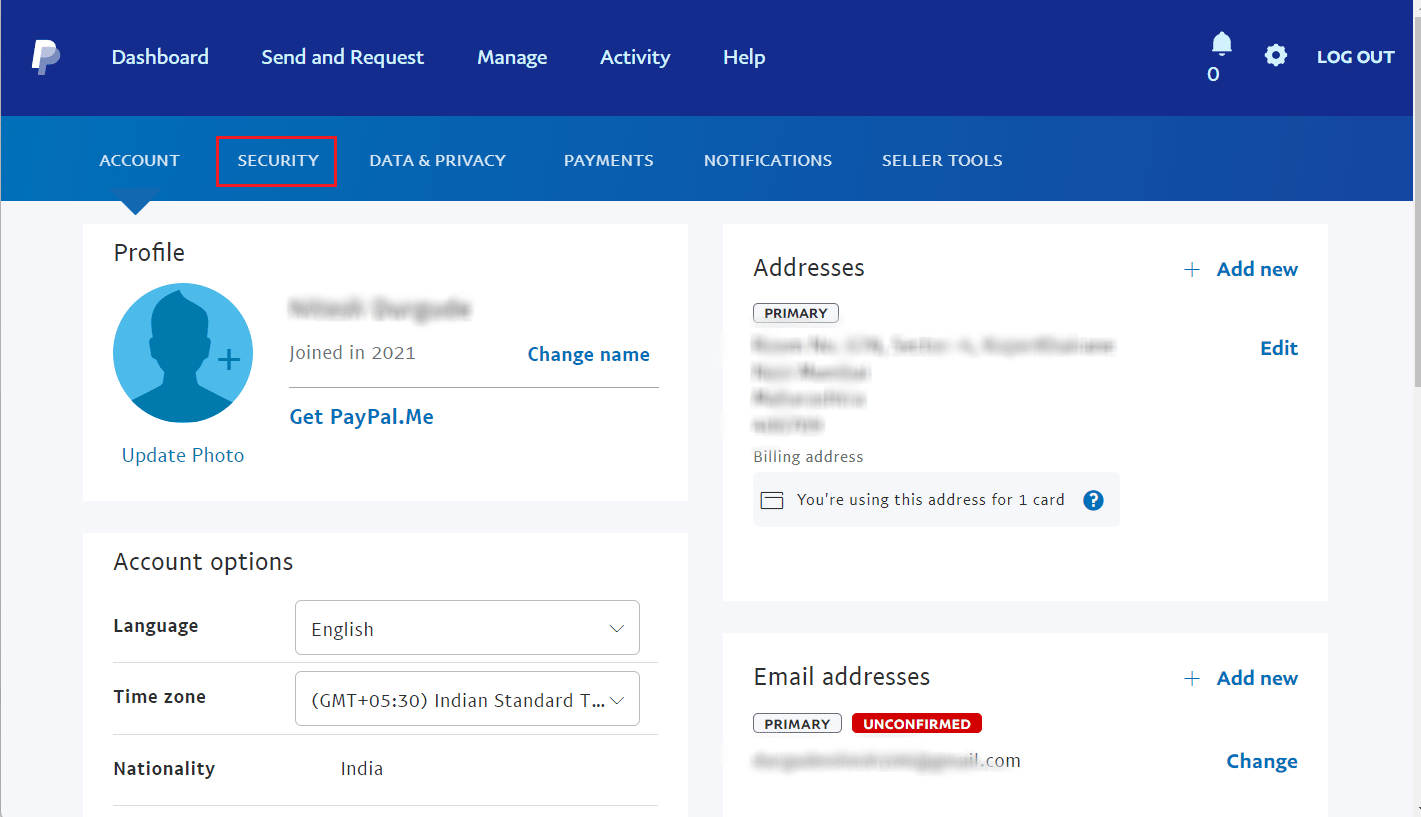Switch to the SECURITY tab
Viewport: 1421px width, 817px height.
click(x=276, y=160)
